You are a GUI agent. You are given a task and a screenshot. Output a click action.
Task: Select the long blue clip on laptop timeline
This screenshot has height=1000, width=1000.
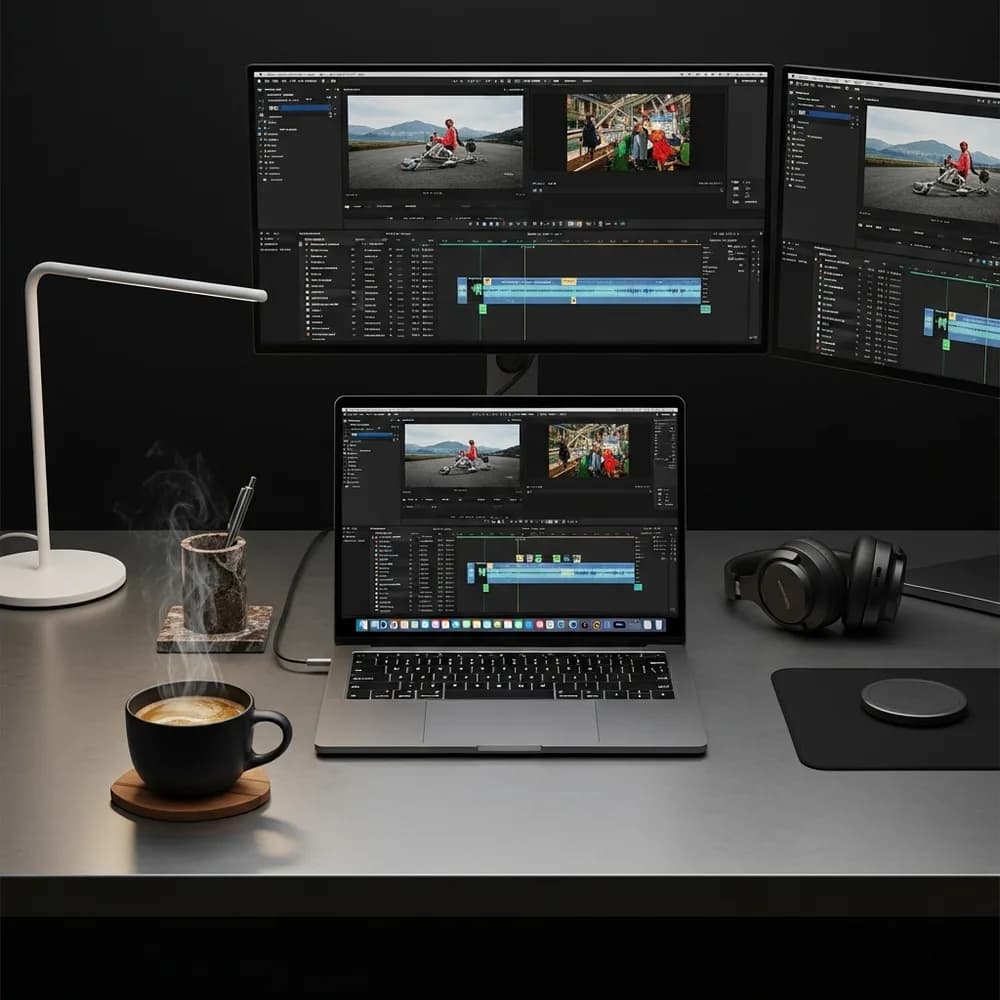point(561,573)
